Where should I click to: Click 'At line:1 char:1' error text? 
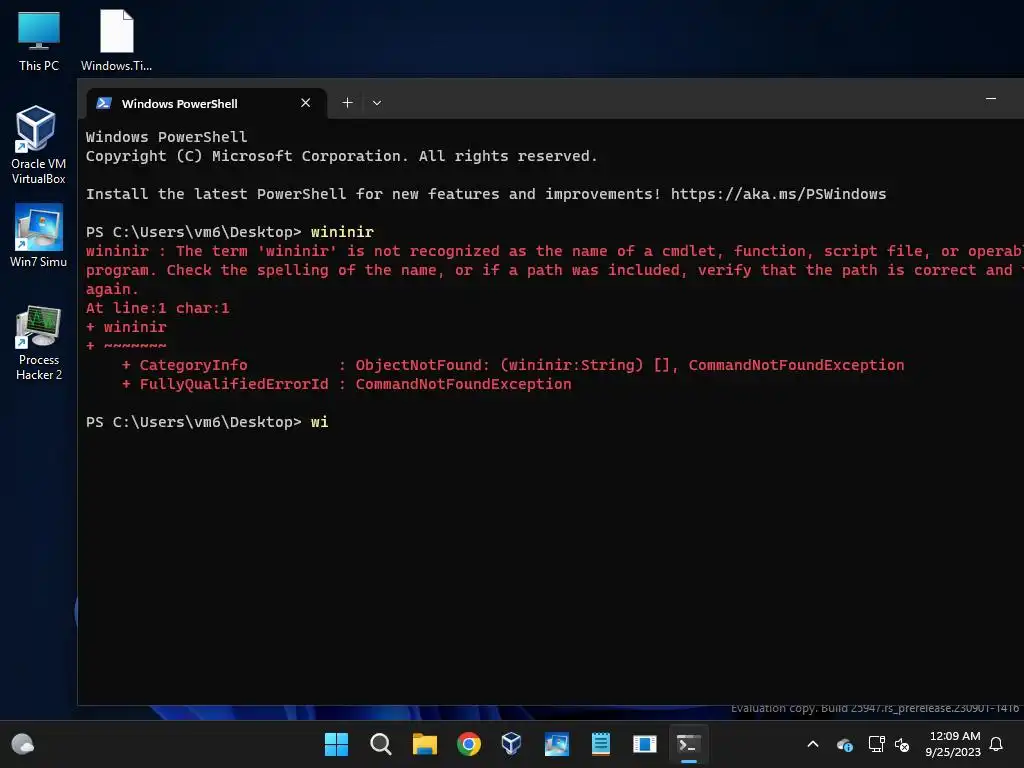(157, 308)
